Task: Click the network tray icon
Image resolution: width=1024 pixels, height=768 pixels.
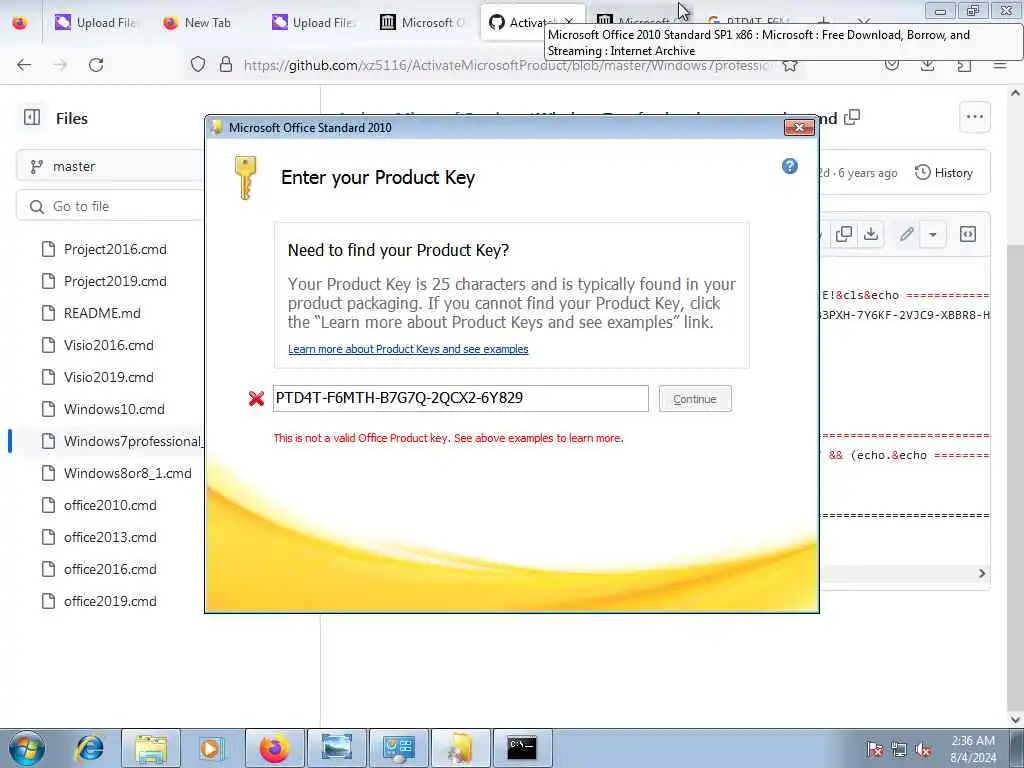Action: tap(899, 750)
